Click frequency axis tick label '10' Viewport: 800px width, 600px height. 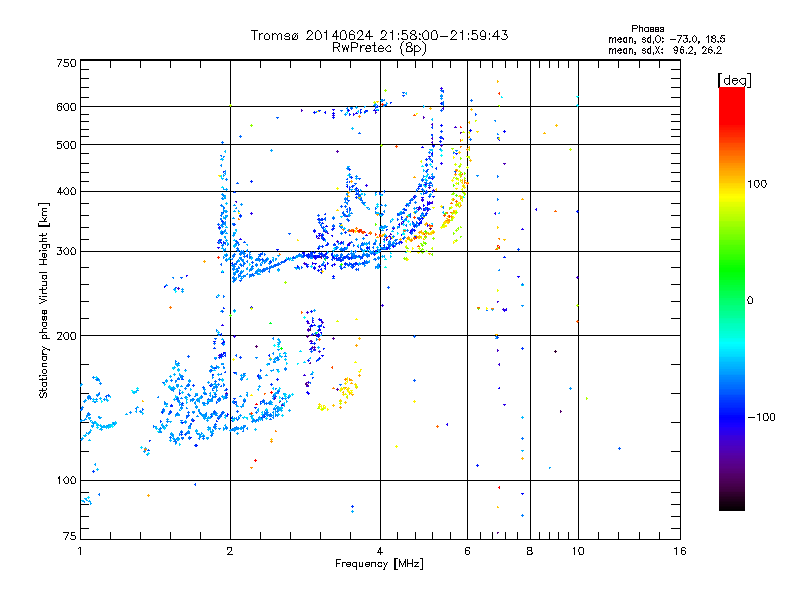coord(578,551)
